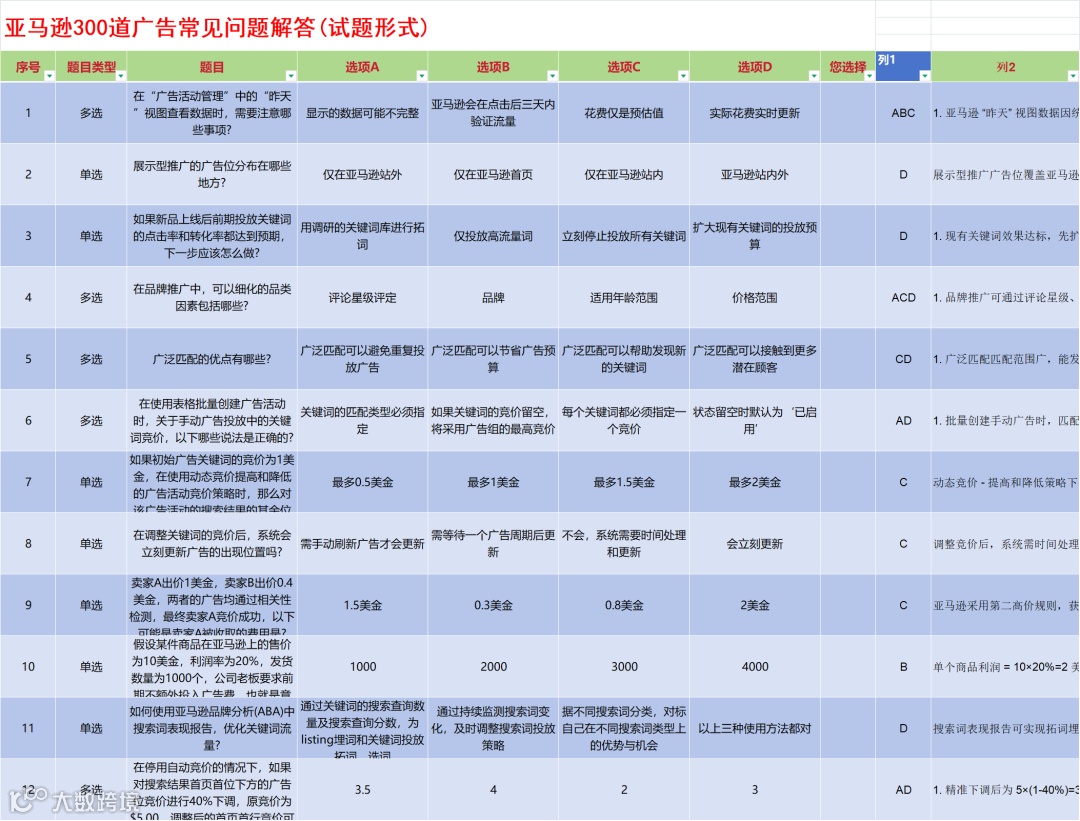The height and width of the screenshot is (821, 1080).
Task: Open the 选项D column filter dropdown
Action: click(x=813, y=76)
